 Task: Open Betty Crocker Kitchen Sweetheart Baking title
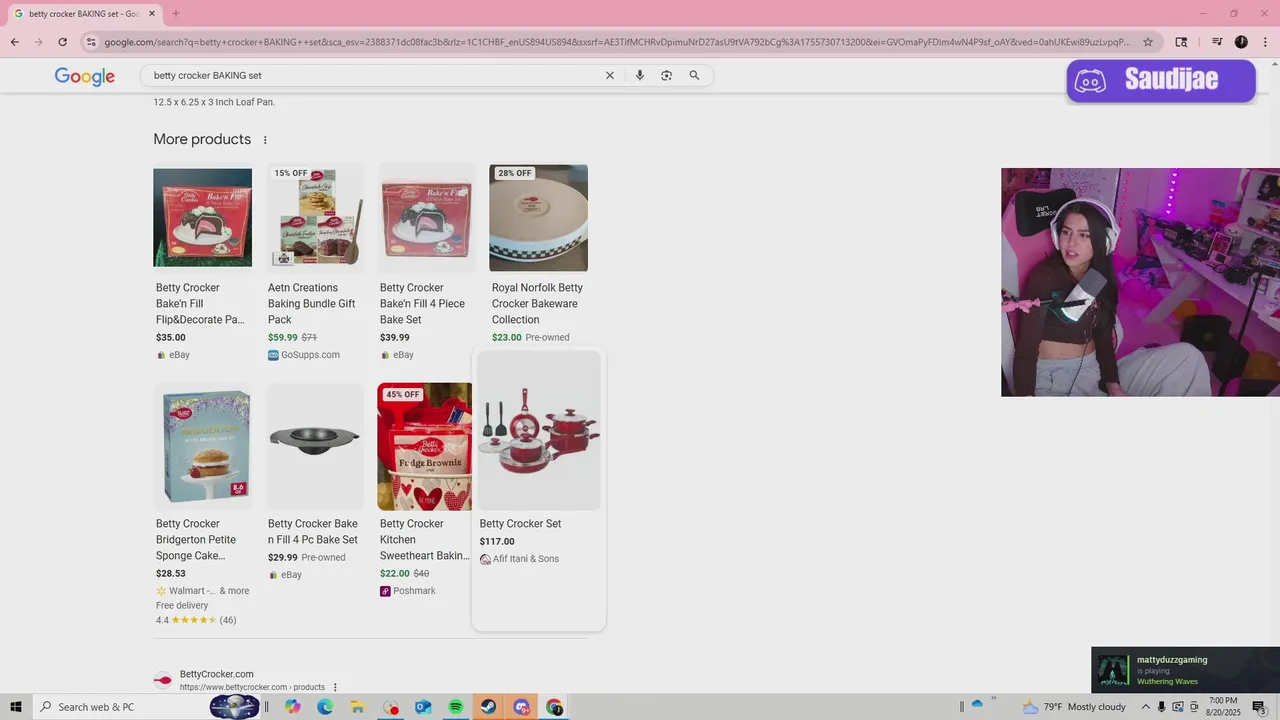coord(425,540)
